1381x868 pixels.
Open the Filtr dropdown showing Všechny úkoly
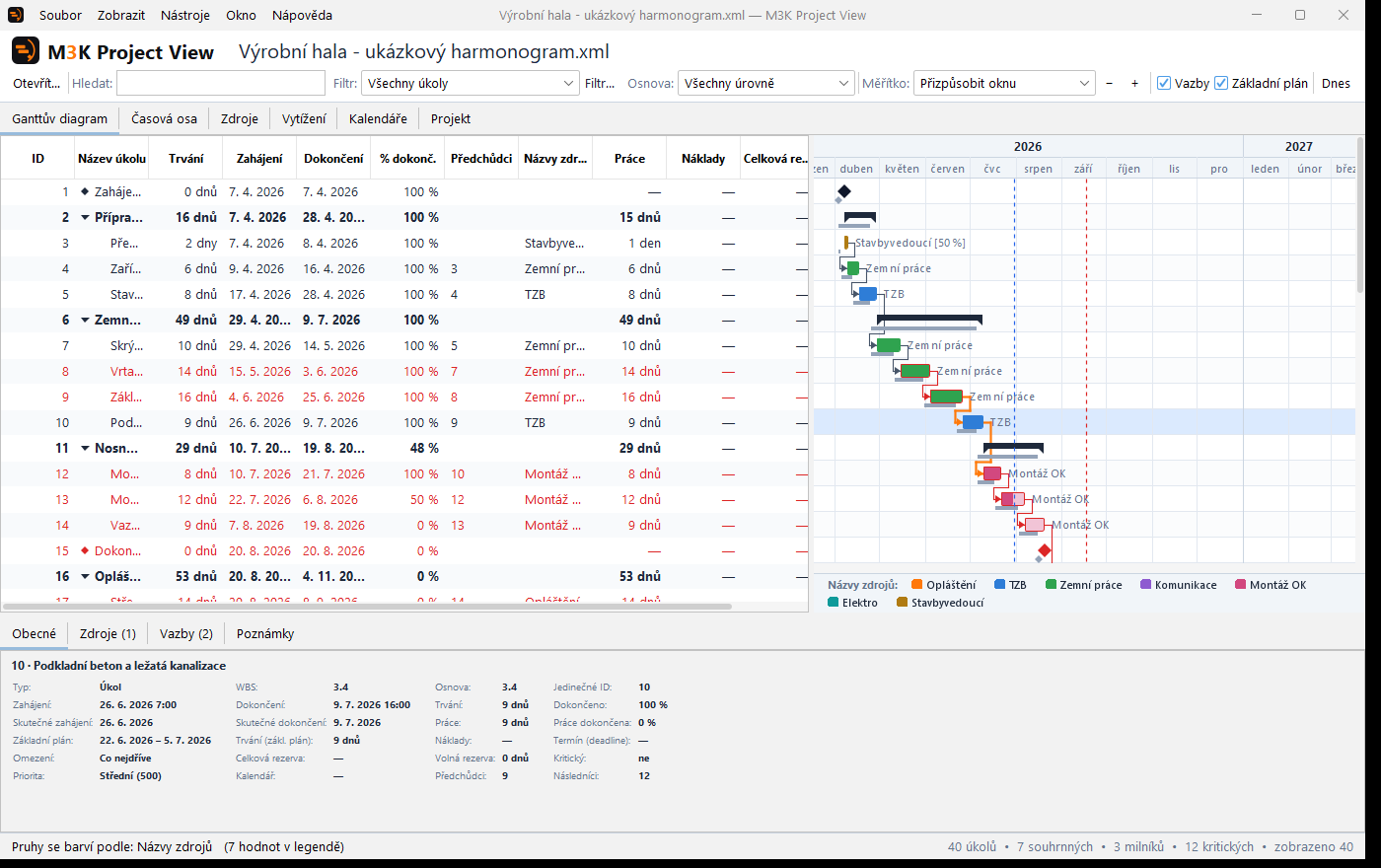[x=471, y=83]
